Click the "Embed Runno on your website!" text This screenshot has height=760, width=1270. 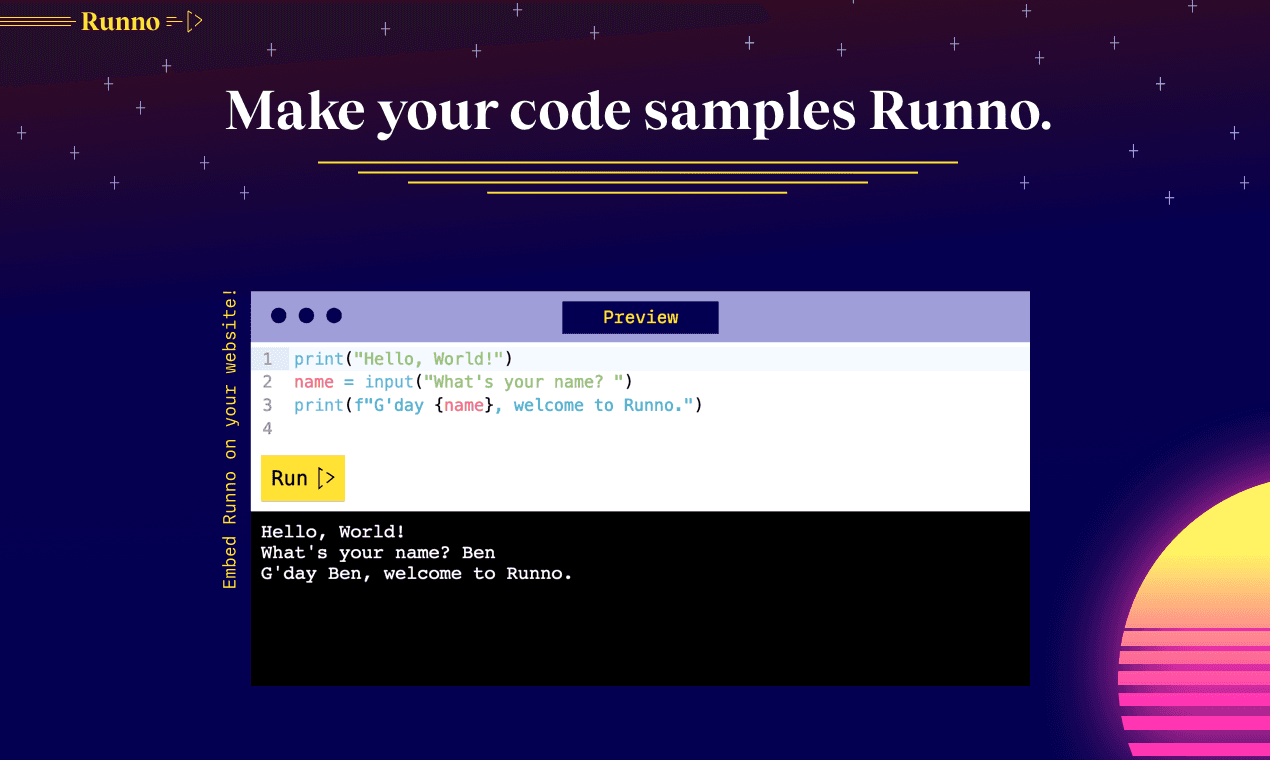(230, 439)
